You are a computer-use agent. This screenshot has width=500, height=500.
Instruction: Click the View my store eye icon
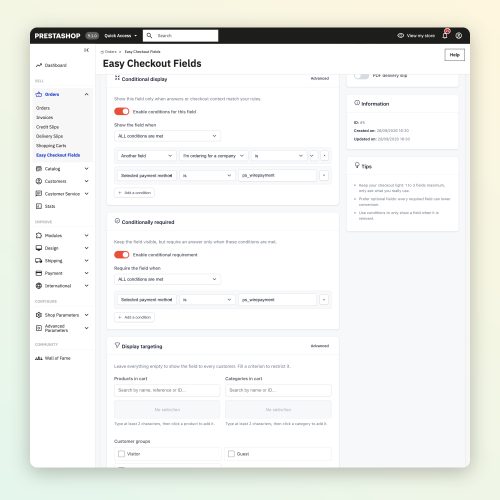click(x=400, y=35)
